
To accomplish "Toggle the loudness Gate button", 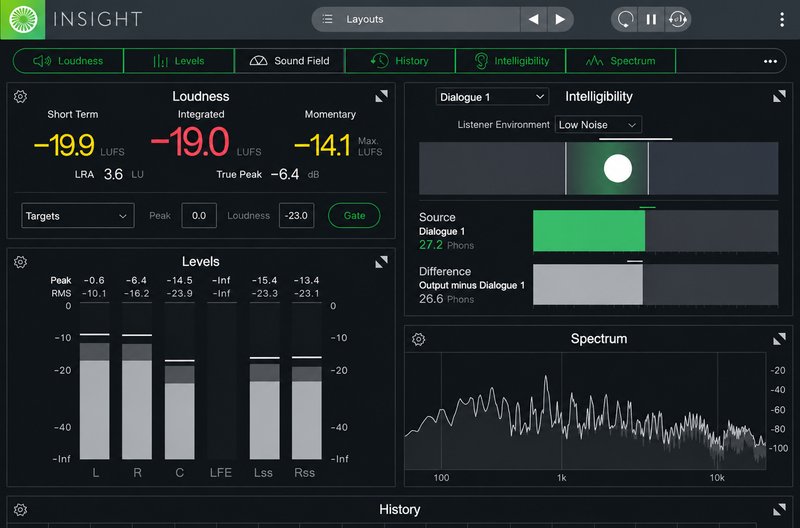I will tap(354, 216).
